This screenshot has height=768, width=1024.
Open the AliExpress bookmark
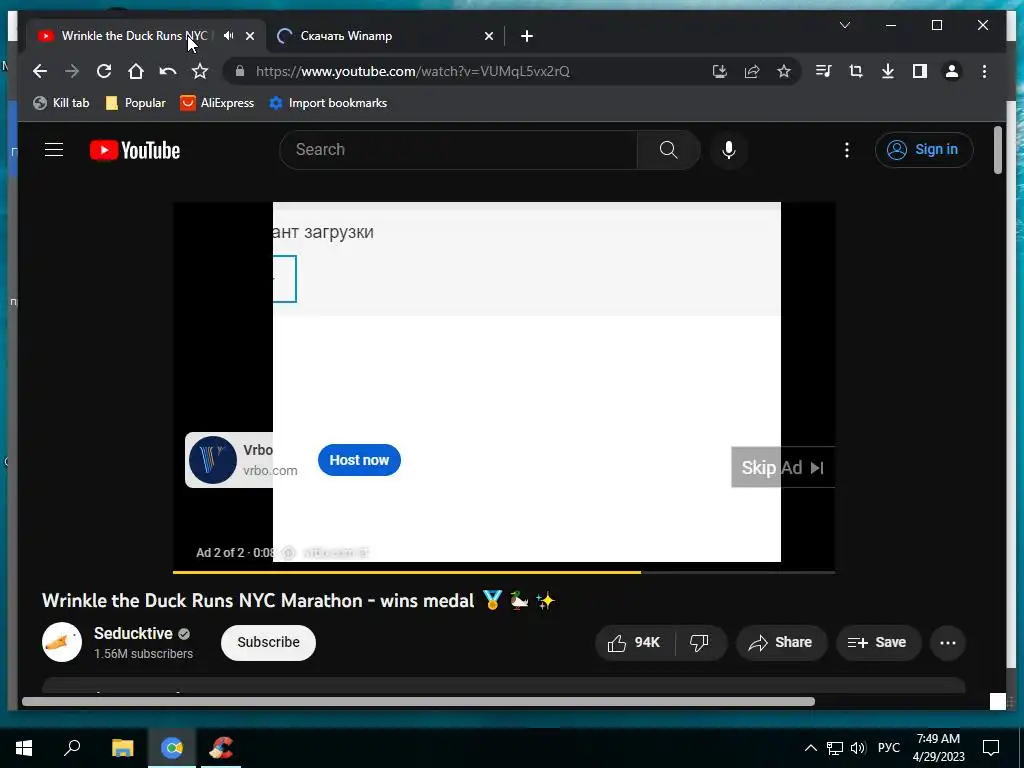pyautogui.click(x=217, y=103)
